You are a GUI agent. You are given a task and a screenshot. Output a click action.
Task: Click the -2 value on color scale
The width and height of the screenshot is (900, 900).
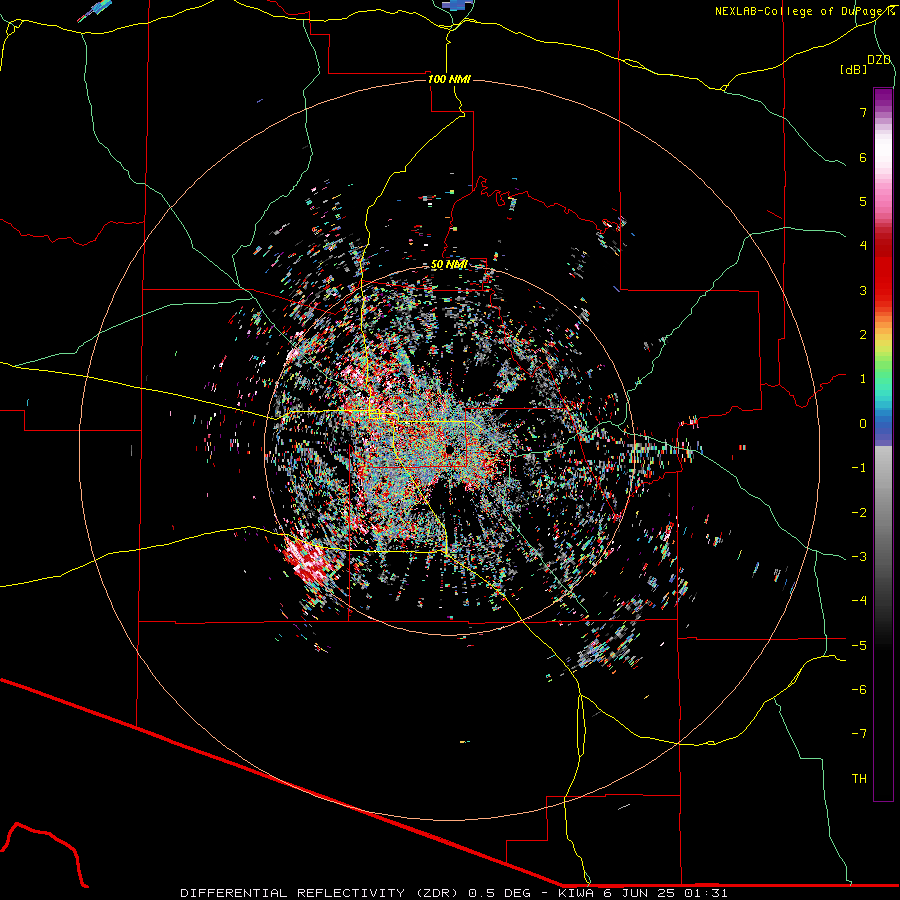[859, 513]
